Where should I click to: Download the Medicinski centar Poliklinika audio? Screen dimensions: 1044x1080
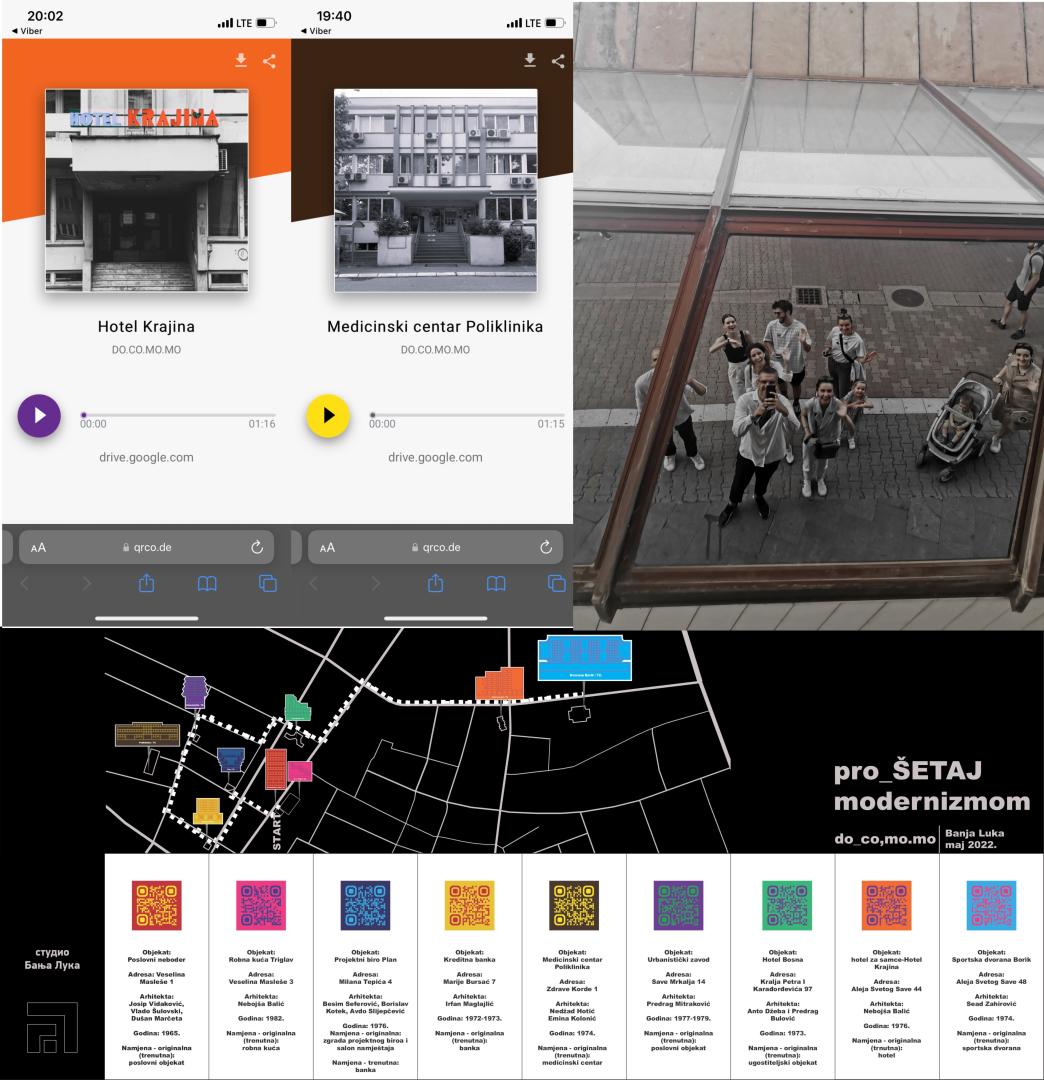(530, 61)
